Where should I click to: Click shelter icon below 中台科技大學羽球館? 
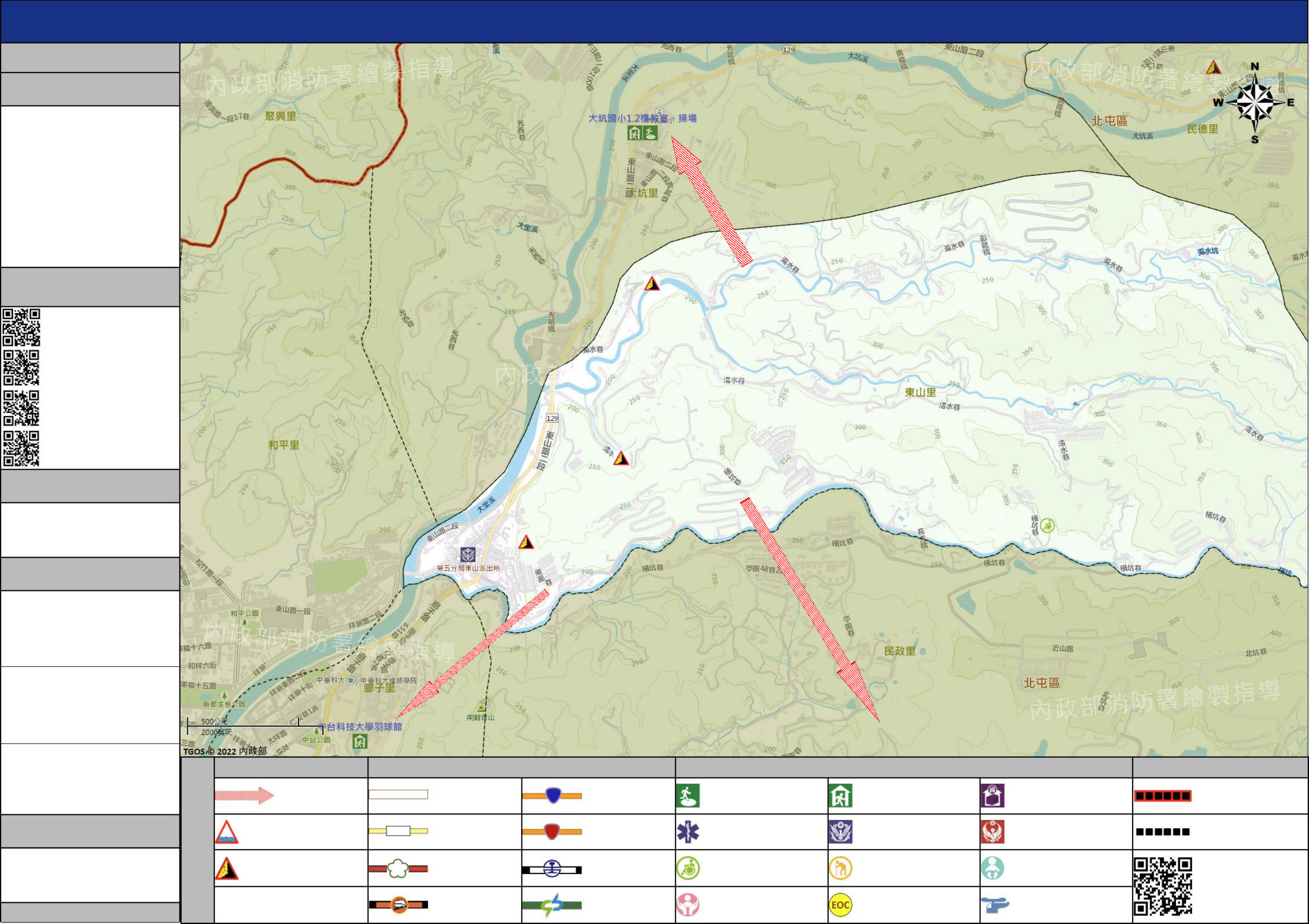[360, 741]
